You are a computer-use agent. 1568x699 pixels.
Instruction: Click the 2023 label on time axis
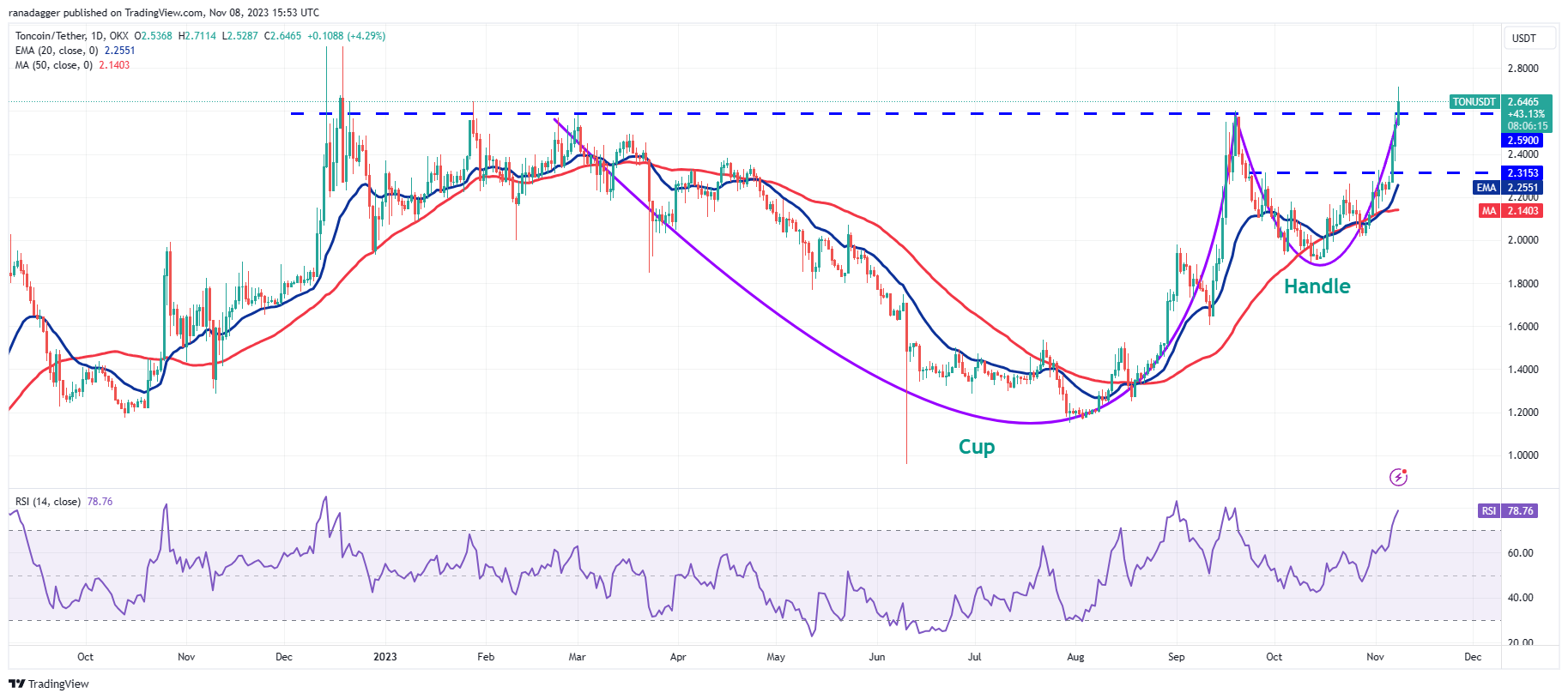pos(385,657)
